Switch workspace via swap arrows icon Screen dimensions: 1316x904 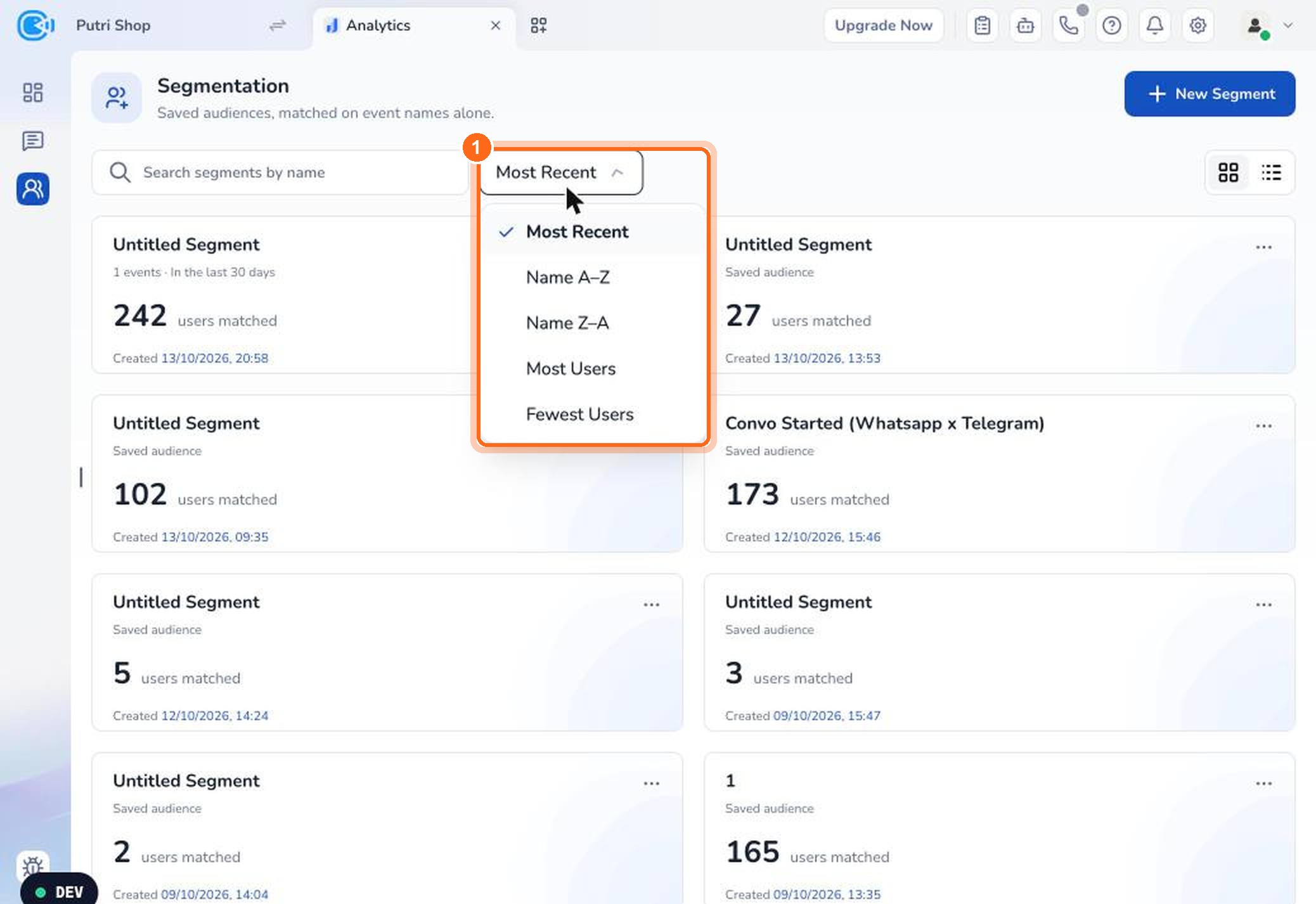pyautogui.click(x=278, y=25)
